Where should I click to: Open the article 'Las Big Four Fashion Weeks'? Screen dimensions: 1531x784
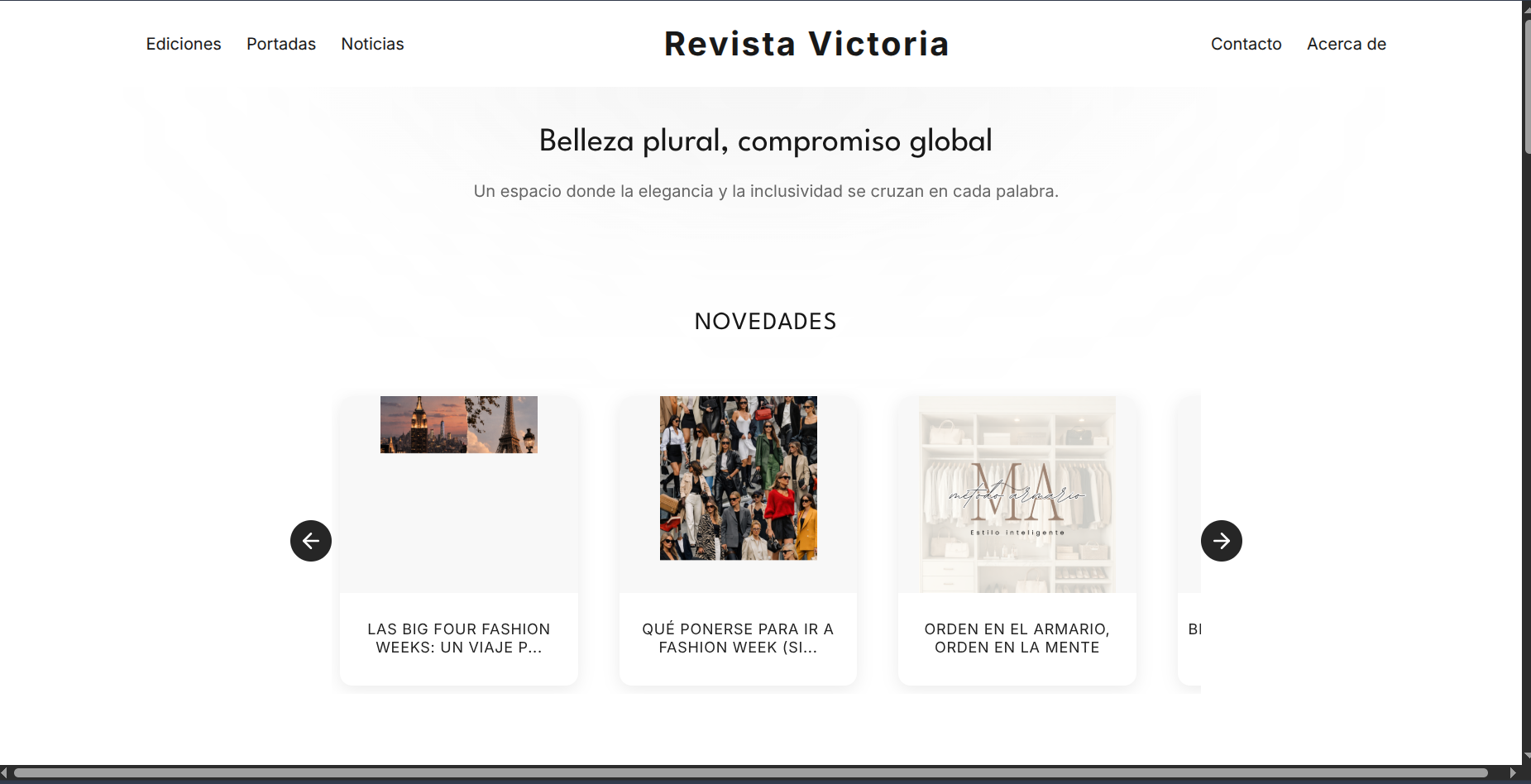coord(459,638)
